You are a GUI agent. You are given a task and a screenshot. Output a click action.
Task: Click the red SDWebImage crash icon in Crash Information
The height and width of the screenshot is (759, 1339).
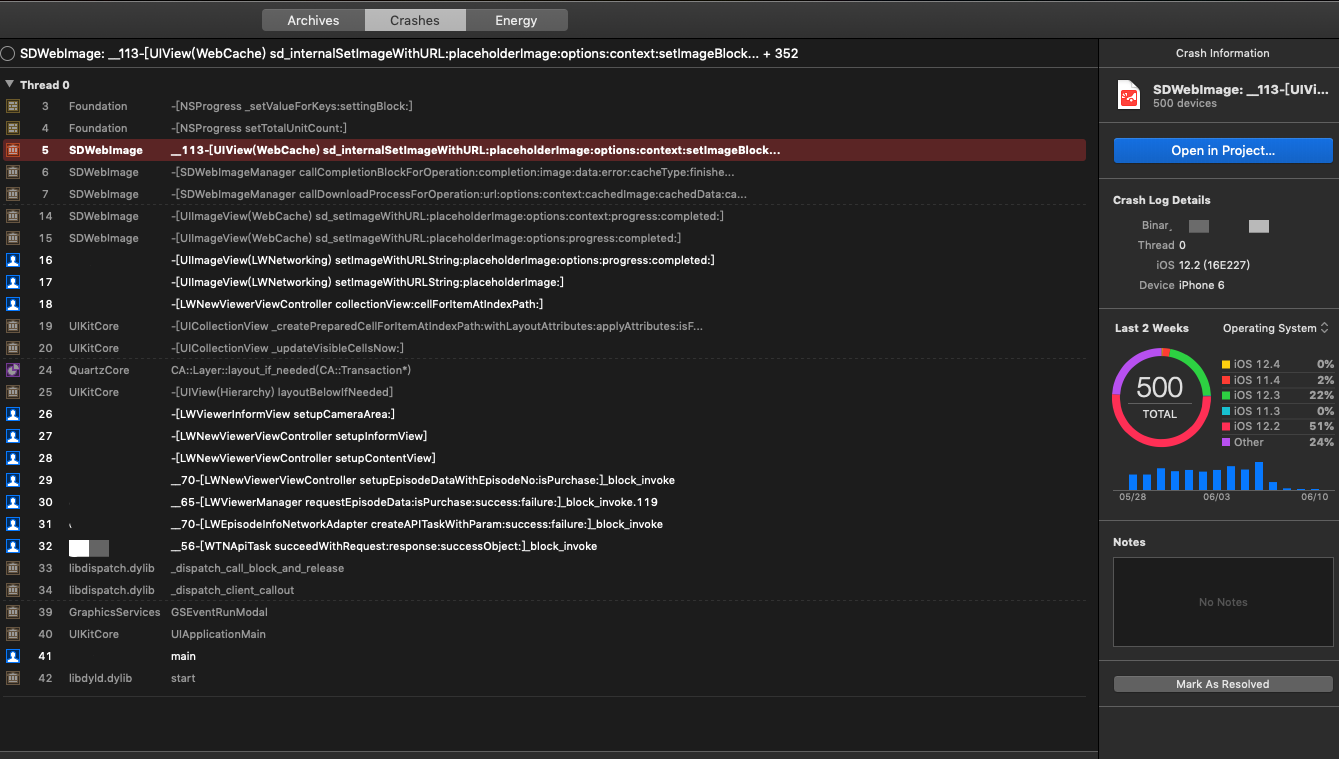pos(1127,94)
